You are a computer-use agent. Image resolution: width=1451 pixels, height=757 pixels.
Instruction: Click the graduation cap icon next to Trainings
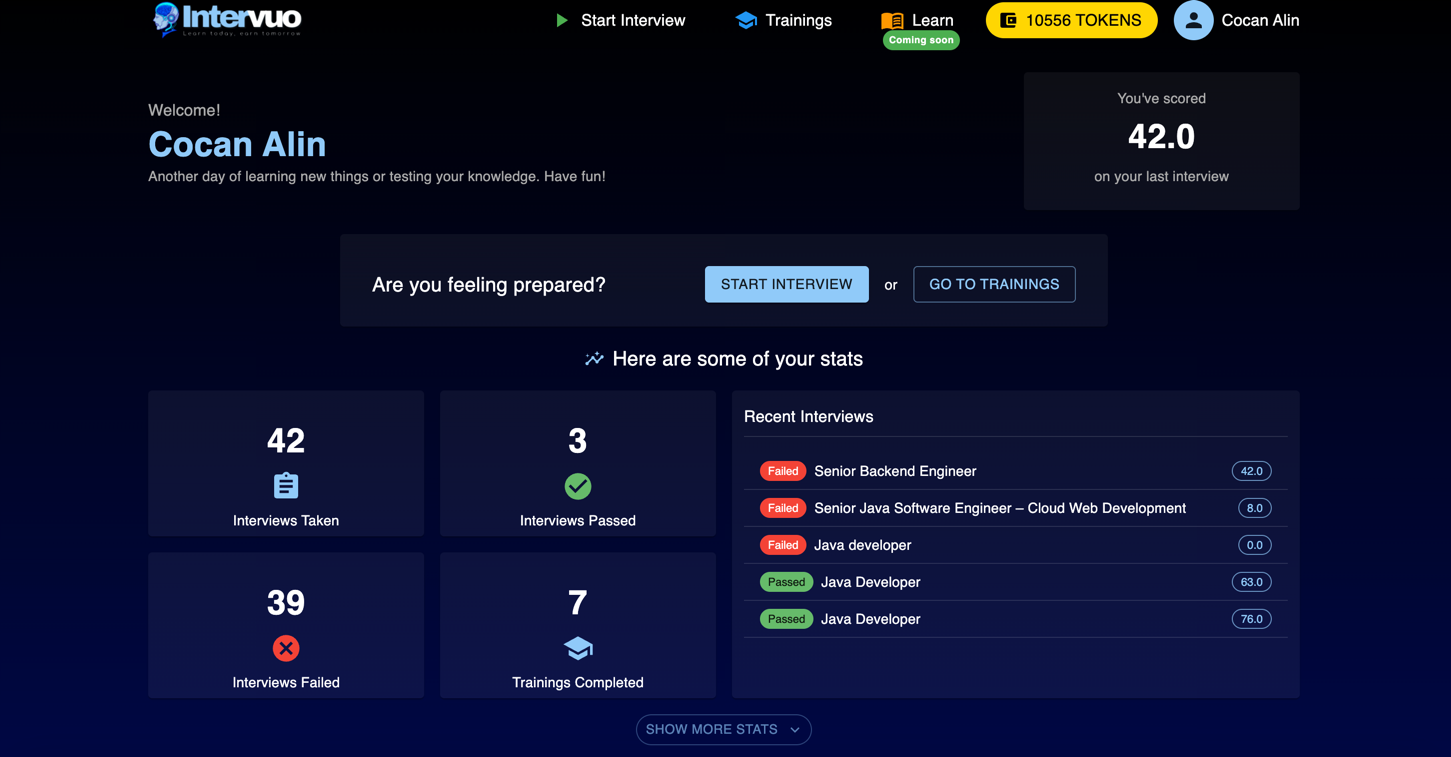[746, 19]
